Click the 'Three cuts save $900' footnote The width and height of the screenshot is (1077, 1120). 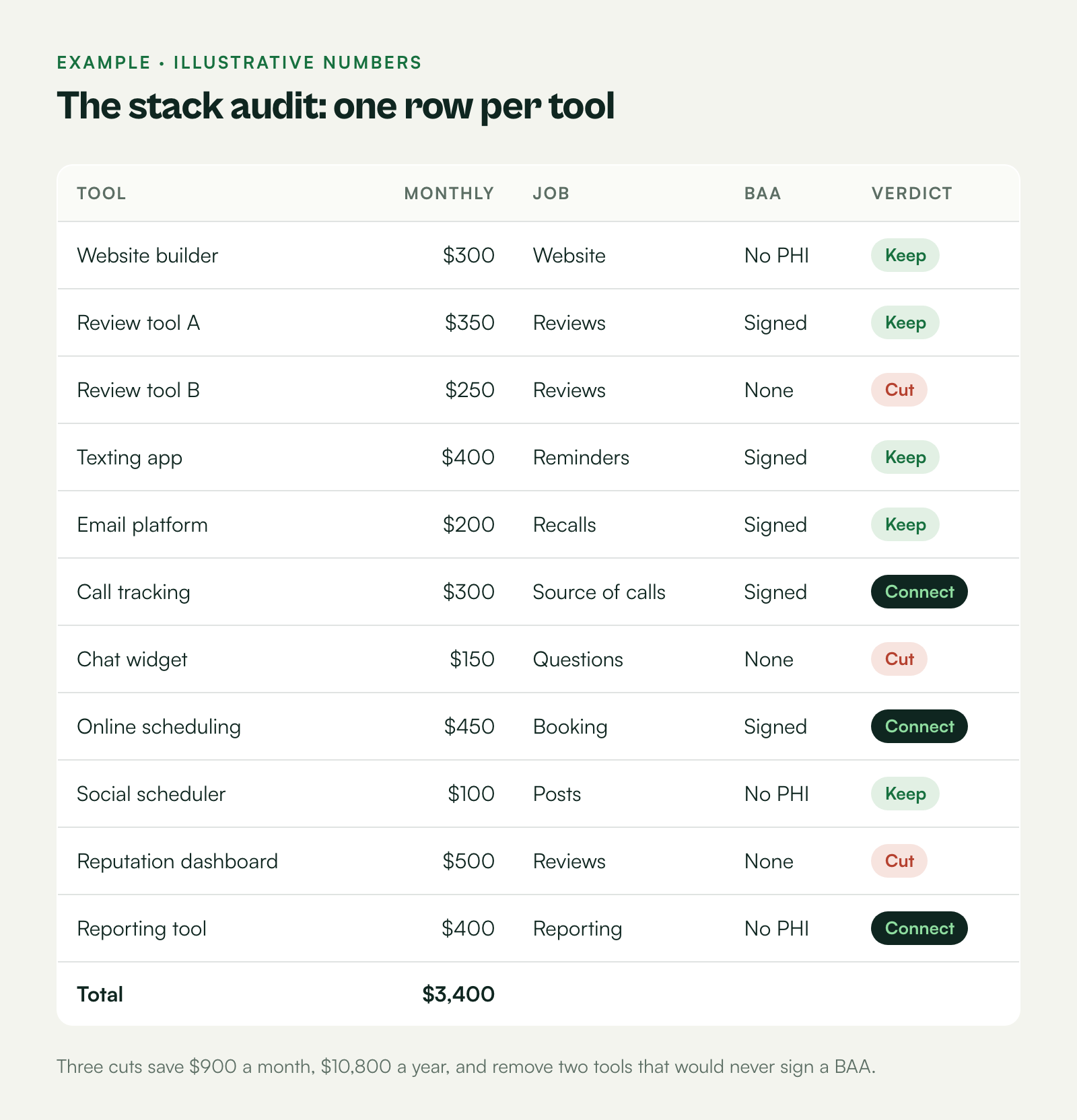tap(466, 1067)
